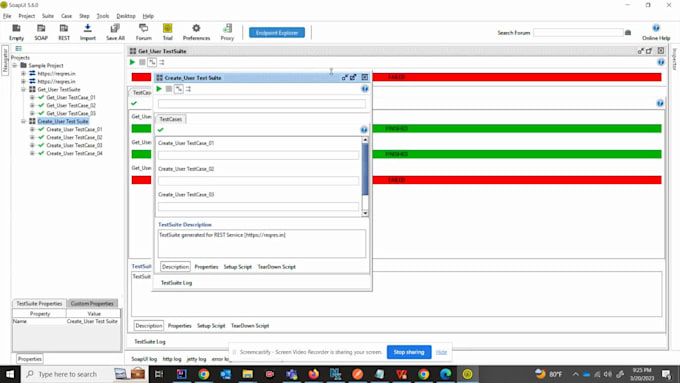The width and height of the screenshot is (680, 383).
Task: Run the Get_User TestSuite
Action: [x=132, y=62]
